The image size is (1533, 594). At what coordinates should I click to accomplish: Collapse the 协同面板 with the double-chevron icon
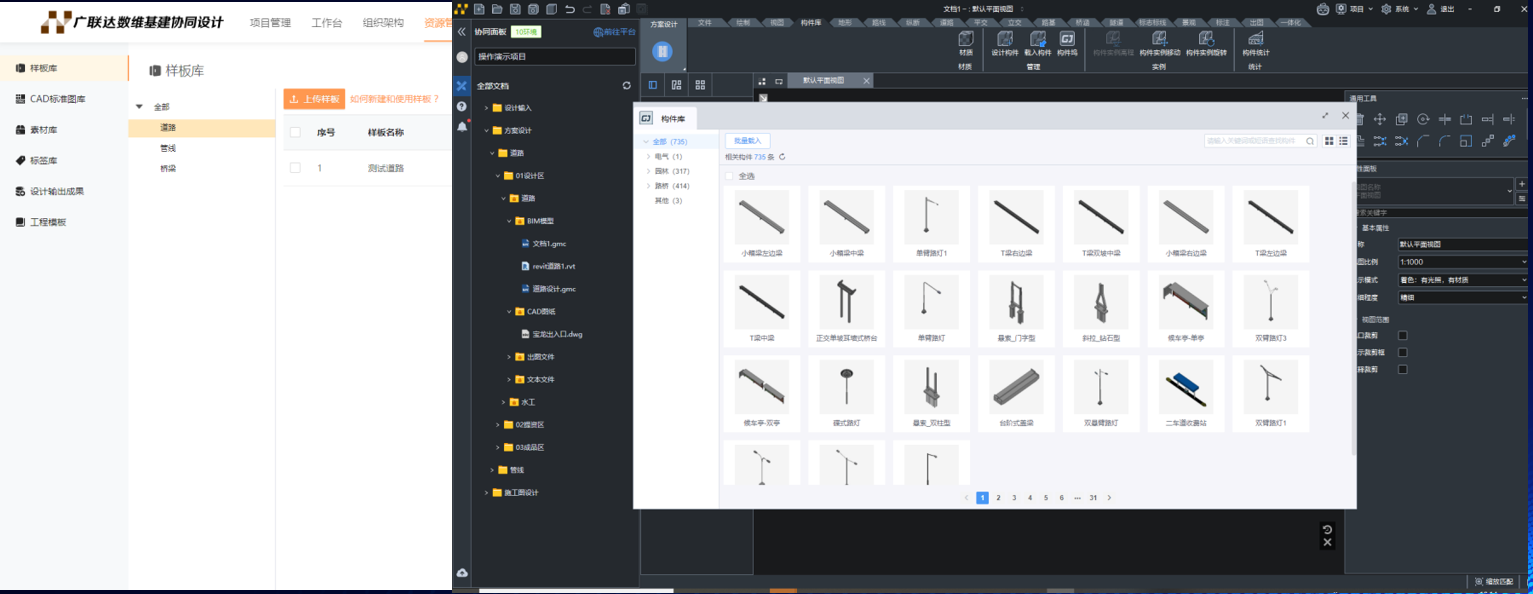[x=462, y=32]
